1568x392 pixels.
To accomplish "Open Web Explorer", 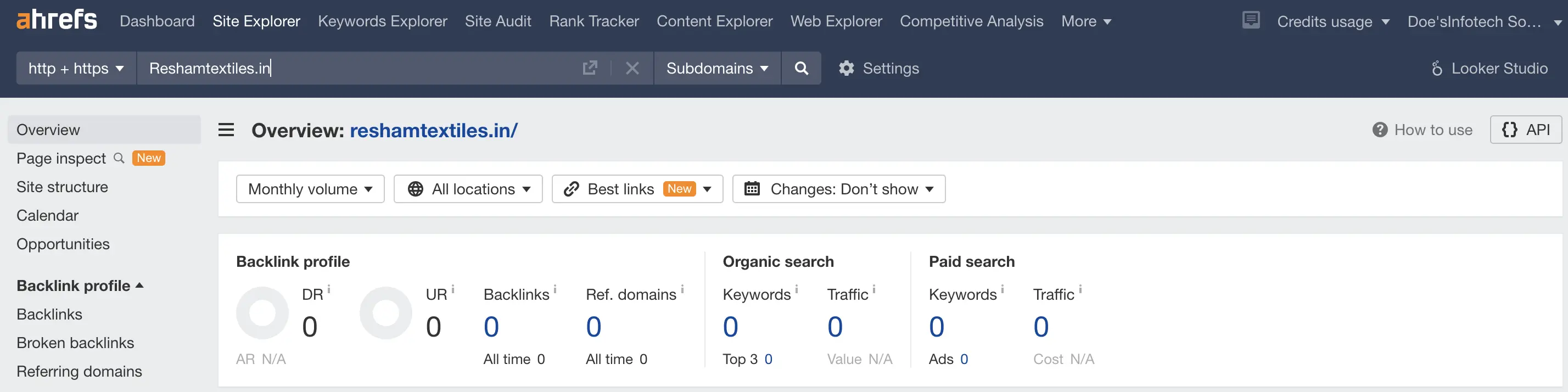I will pos(836,21).
